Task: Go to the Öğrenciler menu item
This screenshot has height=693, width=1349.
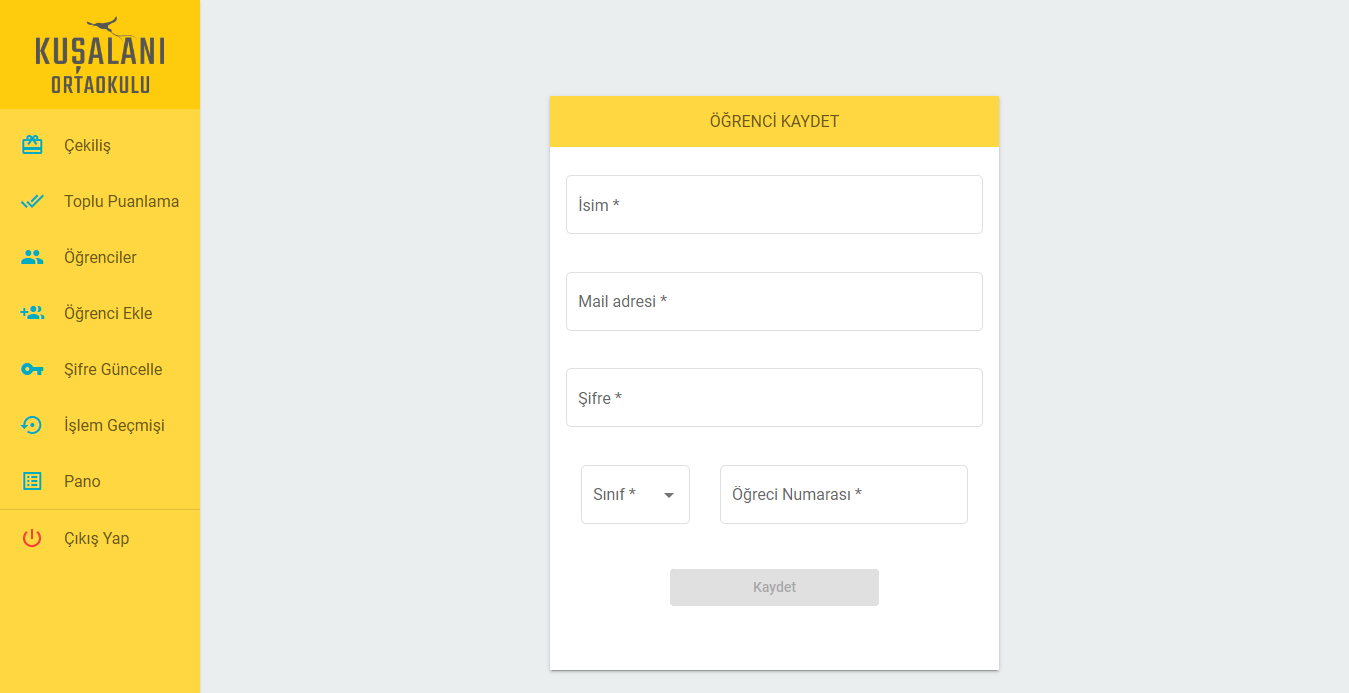Action: 100,257
